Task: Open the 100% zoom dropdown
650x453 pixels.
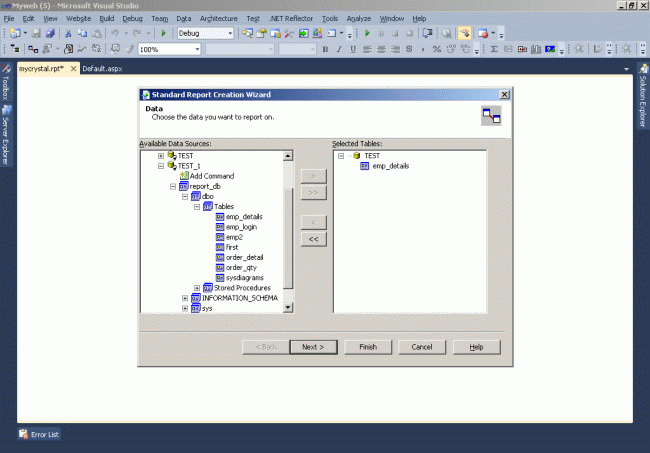Action: (x=197, y=49)
